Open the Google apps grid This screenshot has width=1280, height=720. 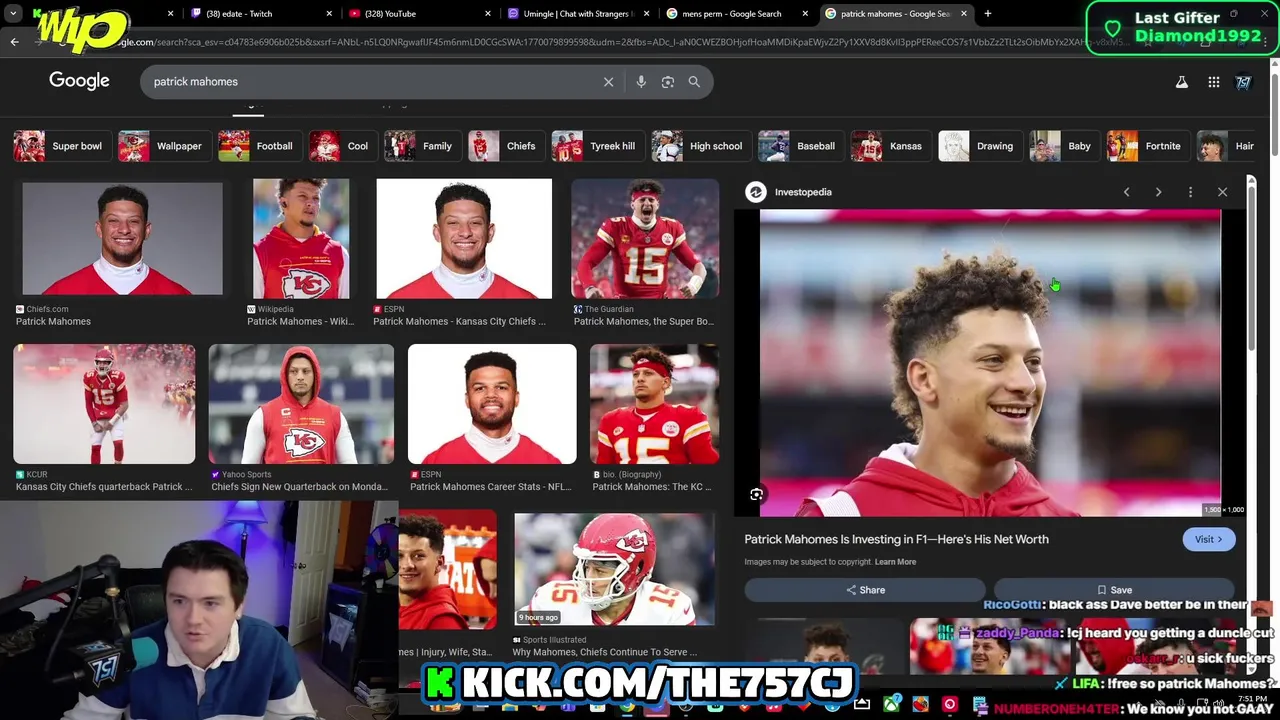click(1214, 82)
